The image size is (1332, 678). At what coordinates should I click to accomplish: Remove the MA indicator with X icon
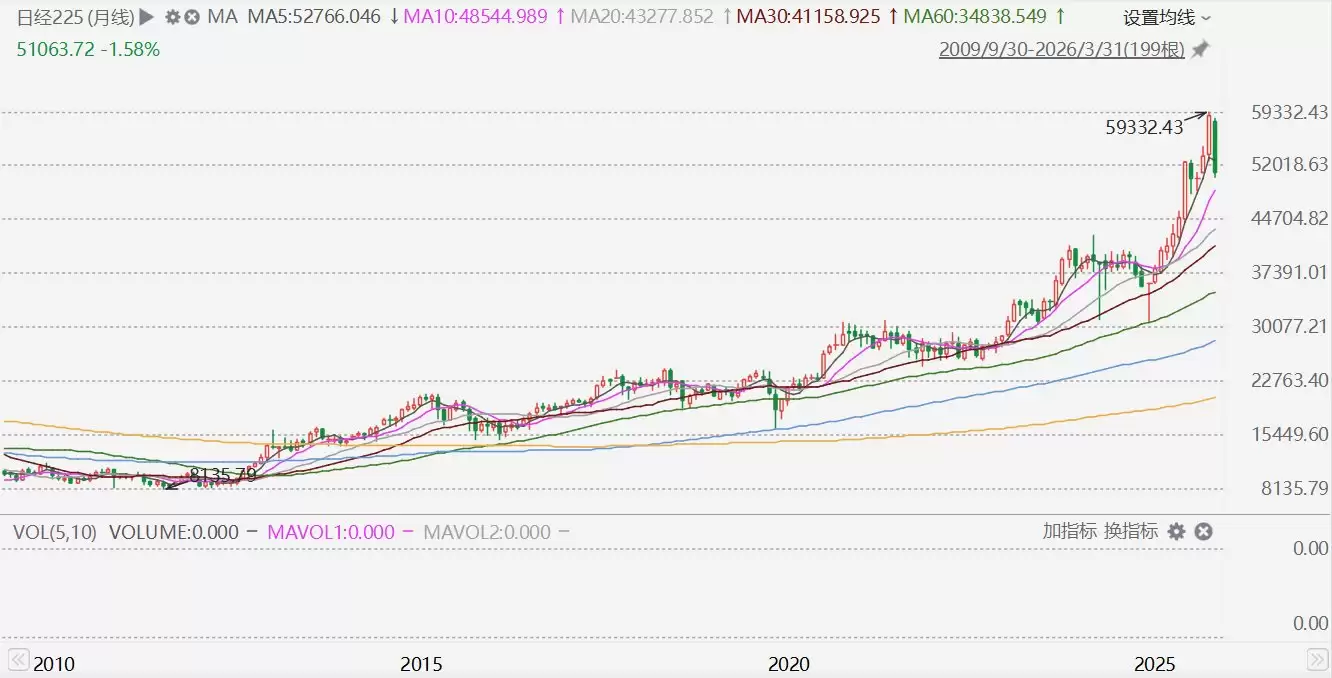192,17
